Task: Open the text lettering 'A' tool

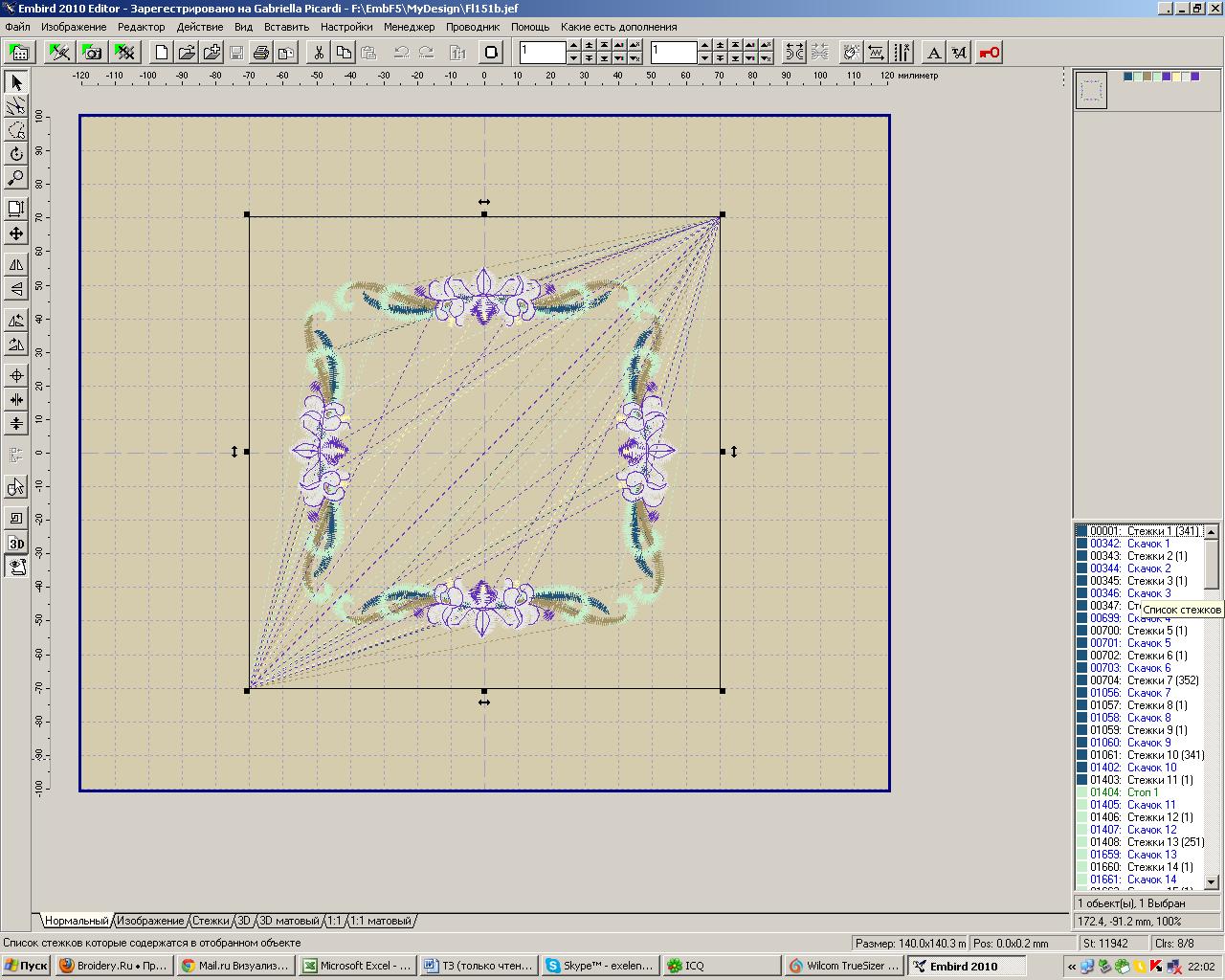Action: 934,53
